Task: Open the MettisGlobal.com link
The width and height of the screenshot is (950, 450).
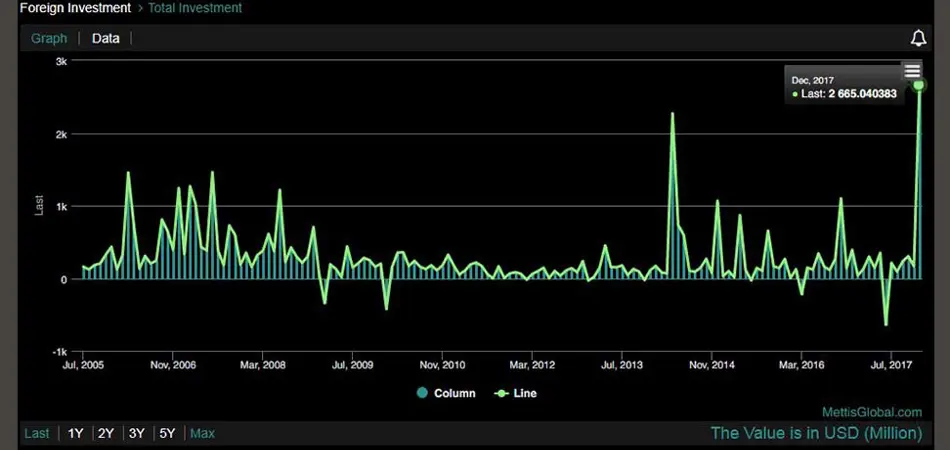Action: point(871,411)
